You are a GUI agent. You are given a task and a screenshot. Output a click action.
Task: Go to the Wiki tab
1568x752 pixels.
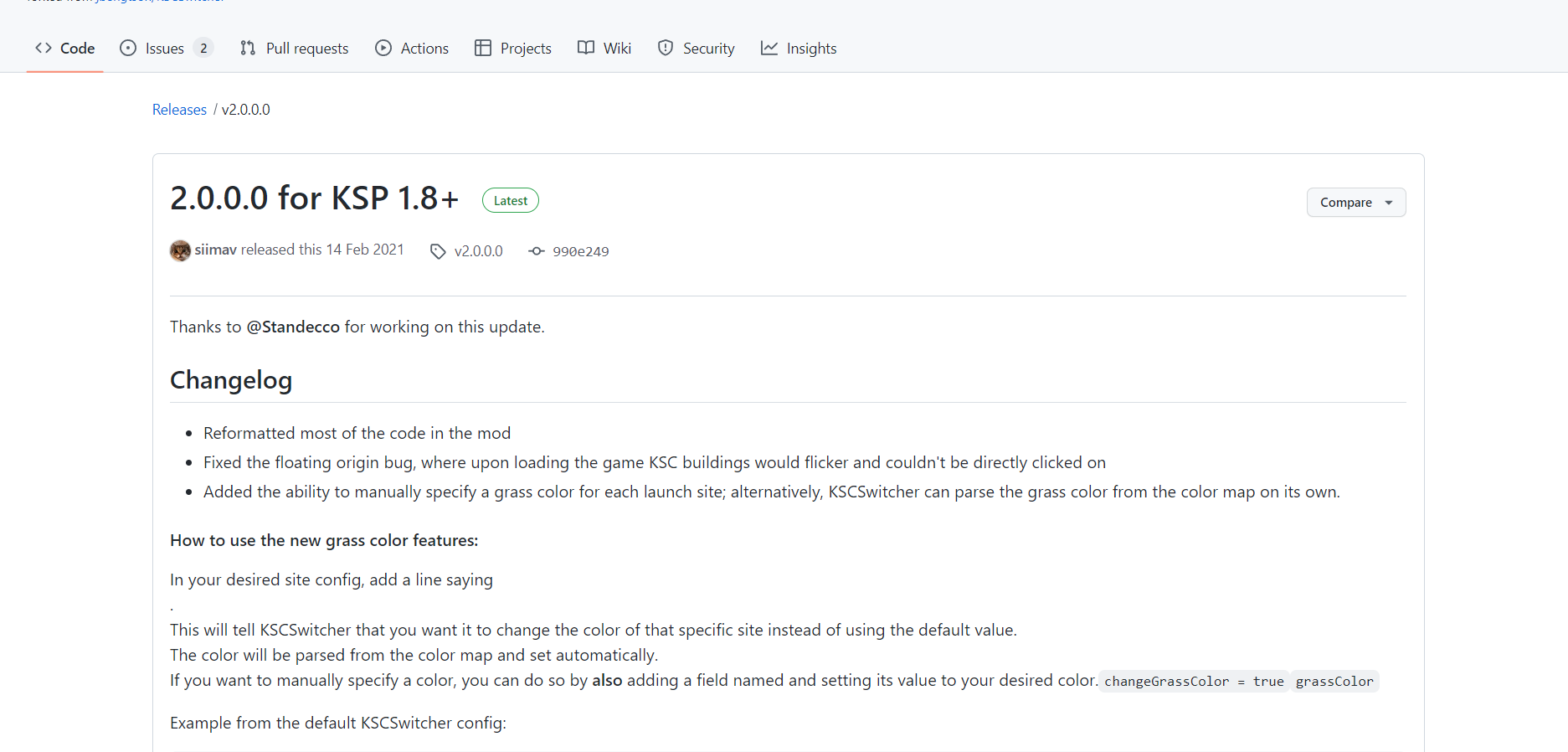pyautogui.click(x=617, y=49)
